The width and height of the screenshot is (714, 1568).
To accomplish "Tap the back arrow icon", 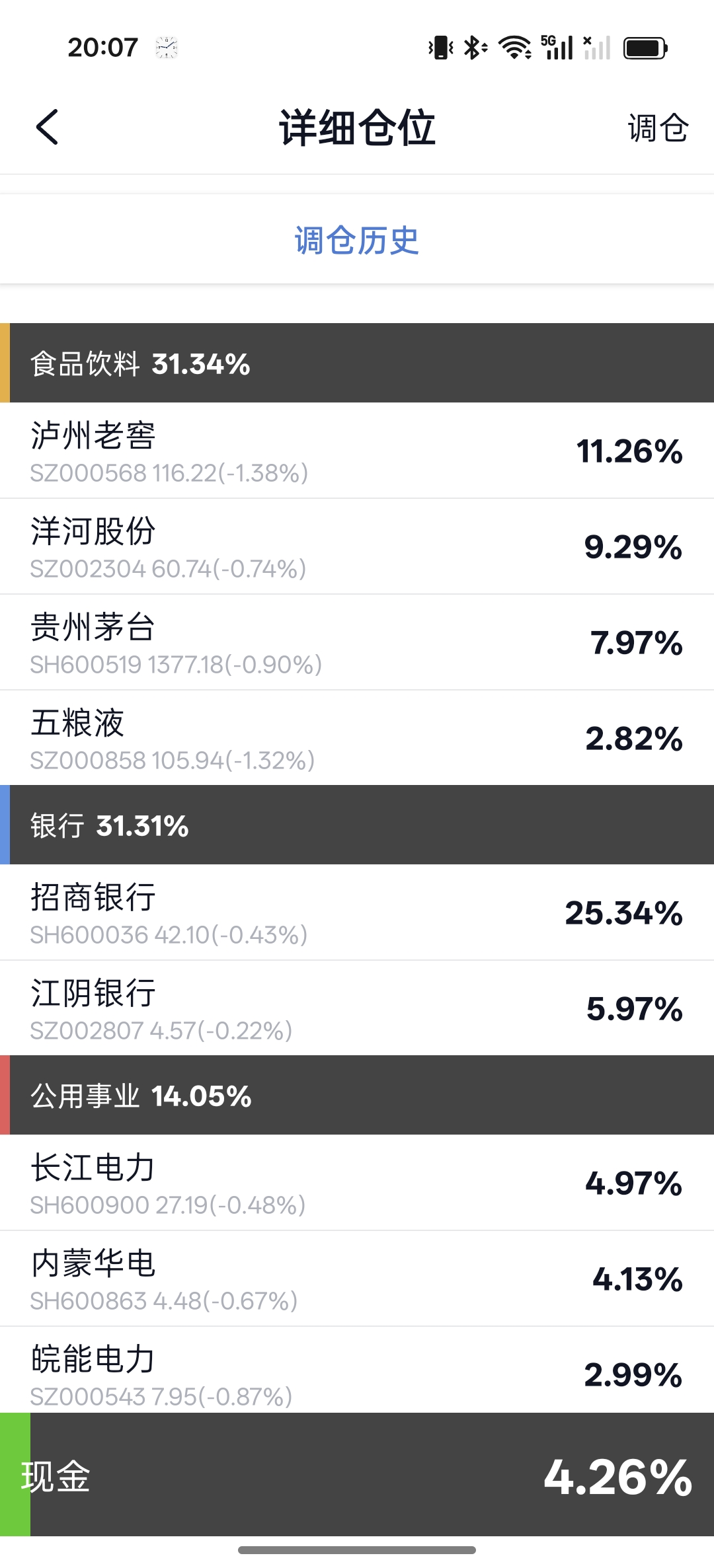I will click(x=47, y=127).
